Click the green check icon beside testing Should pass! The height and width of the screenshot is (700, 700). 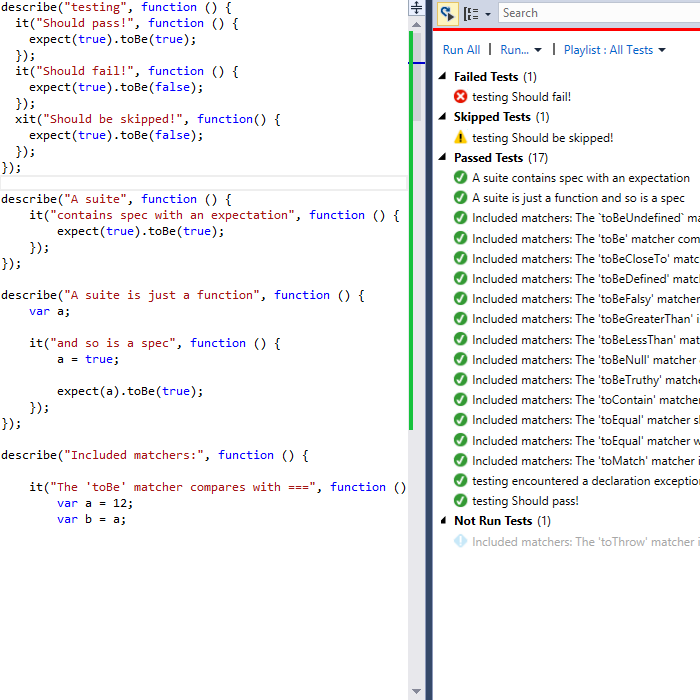460,501
